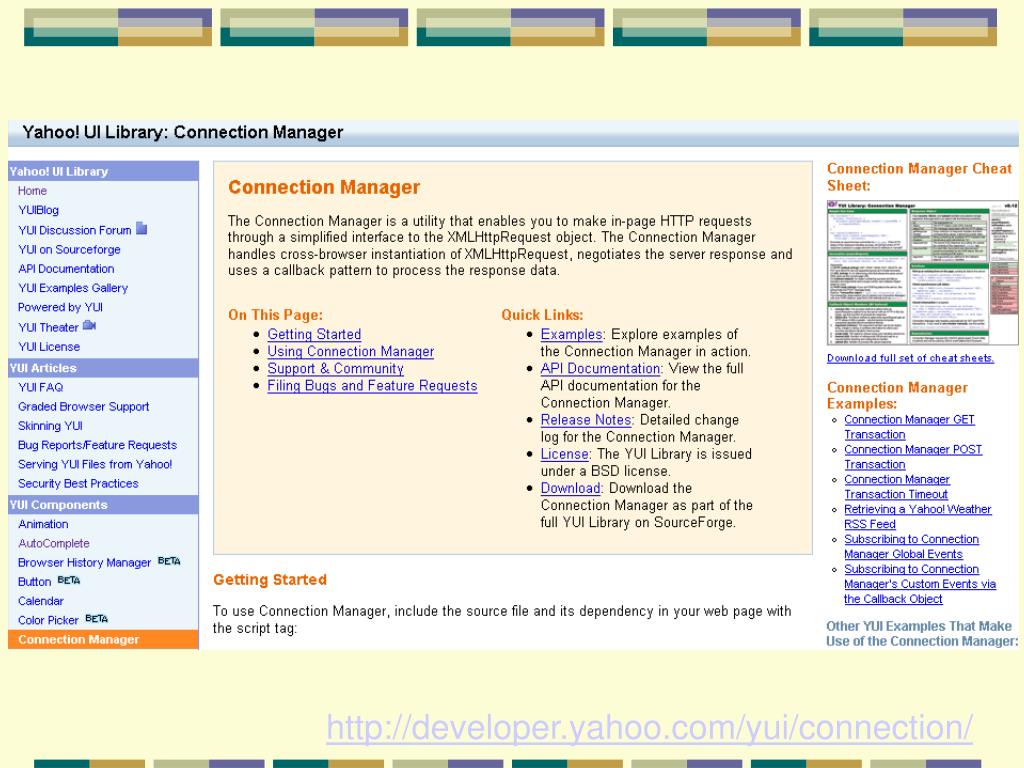Open the YUI FAQ article
Image resolution: width=1024 pixels, height=768 pixels.
[x=40, y=387]
